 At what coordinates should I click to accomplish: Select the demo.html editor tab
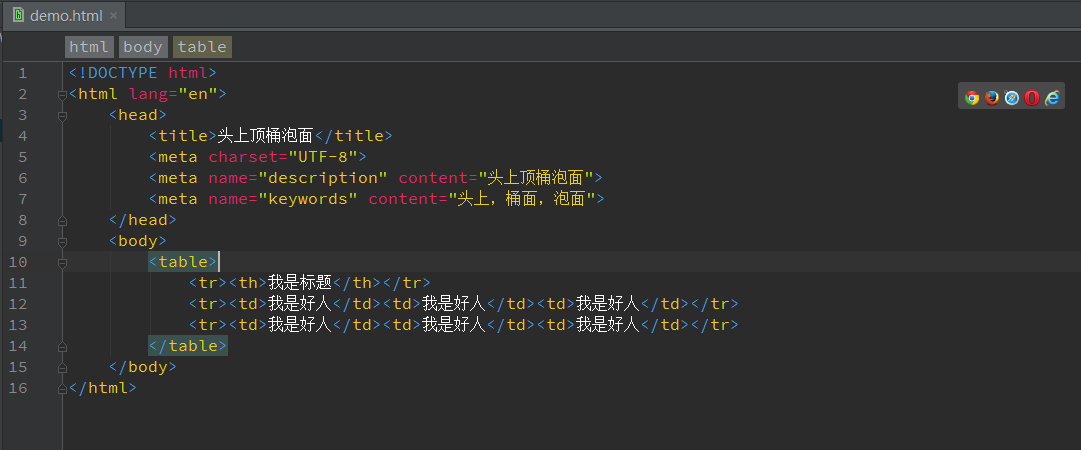point(63,15)
